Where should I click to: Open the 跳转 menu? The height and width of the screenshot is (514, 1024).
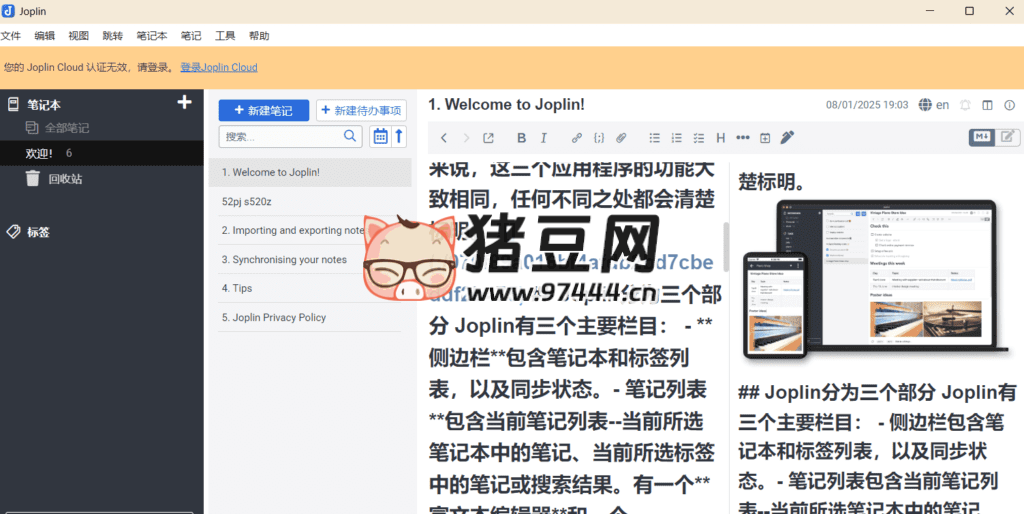pyautogui.click(x=112, y=36)
